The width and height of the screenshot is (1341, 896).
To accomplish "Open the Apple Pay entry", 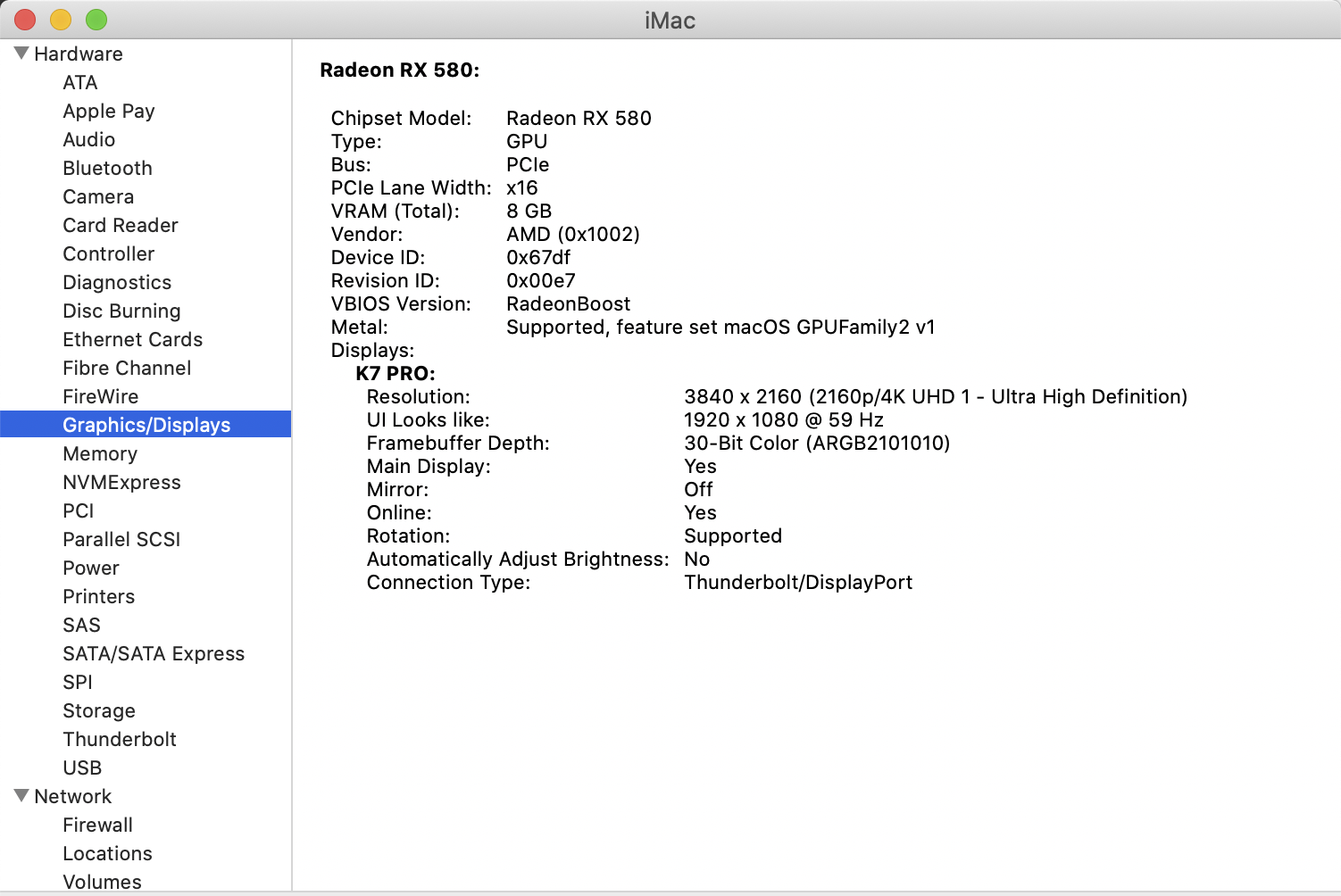I will coord(108,111).
